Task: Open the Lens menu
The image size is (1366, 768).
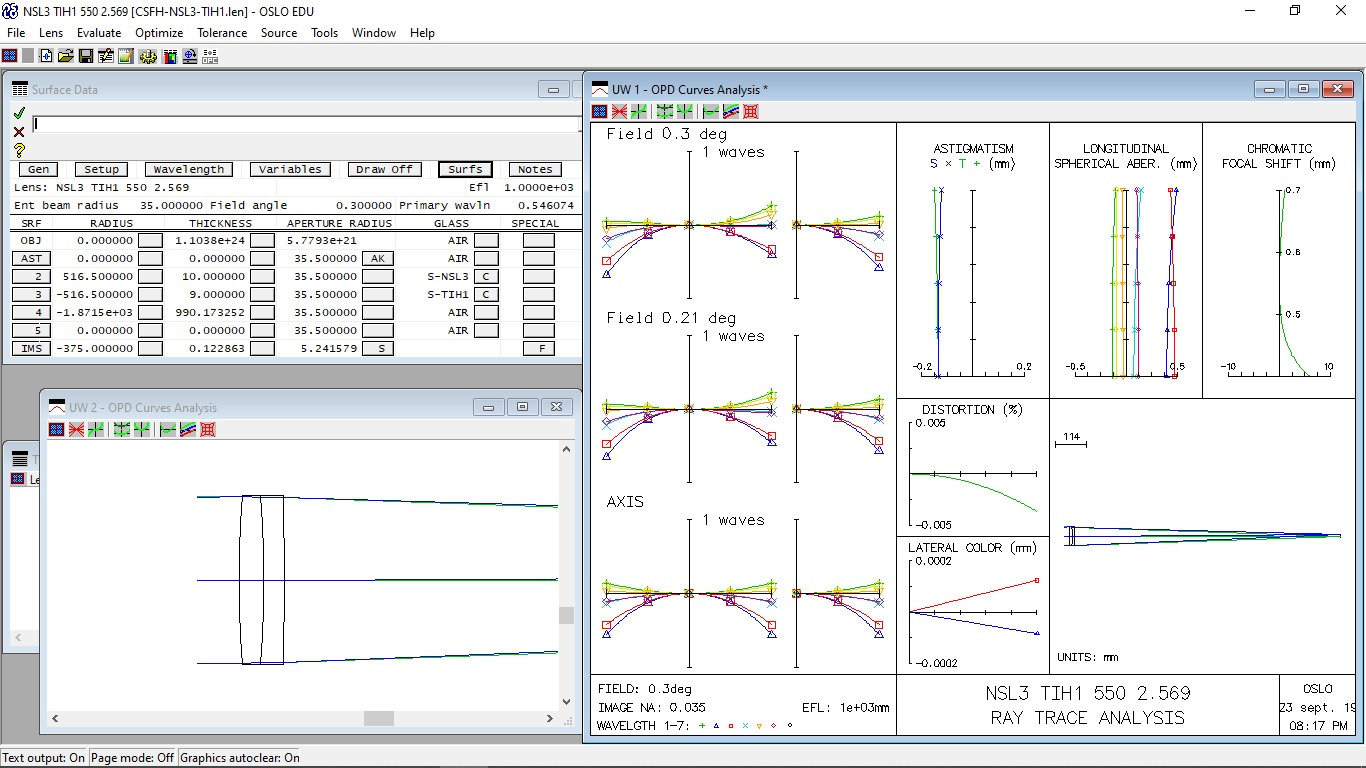Action: 51,32
